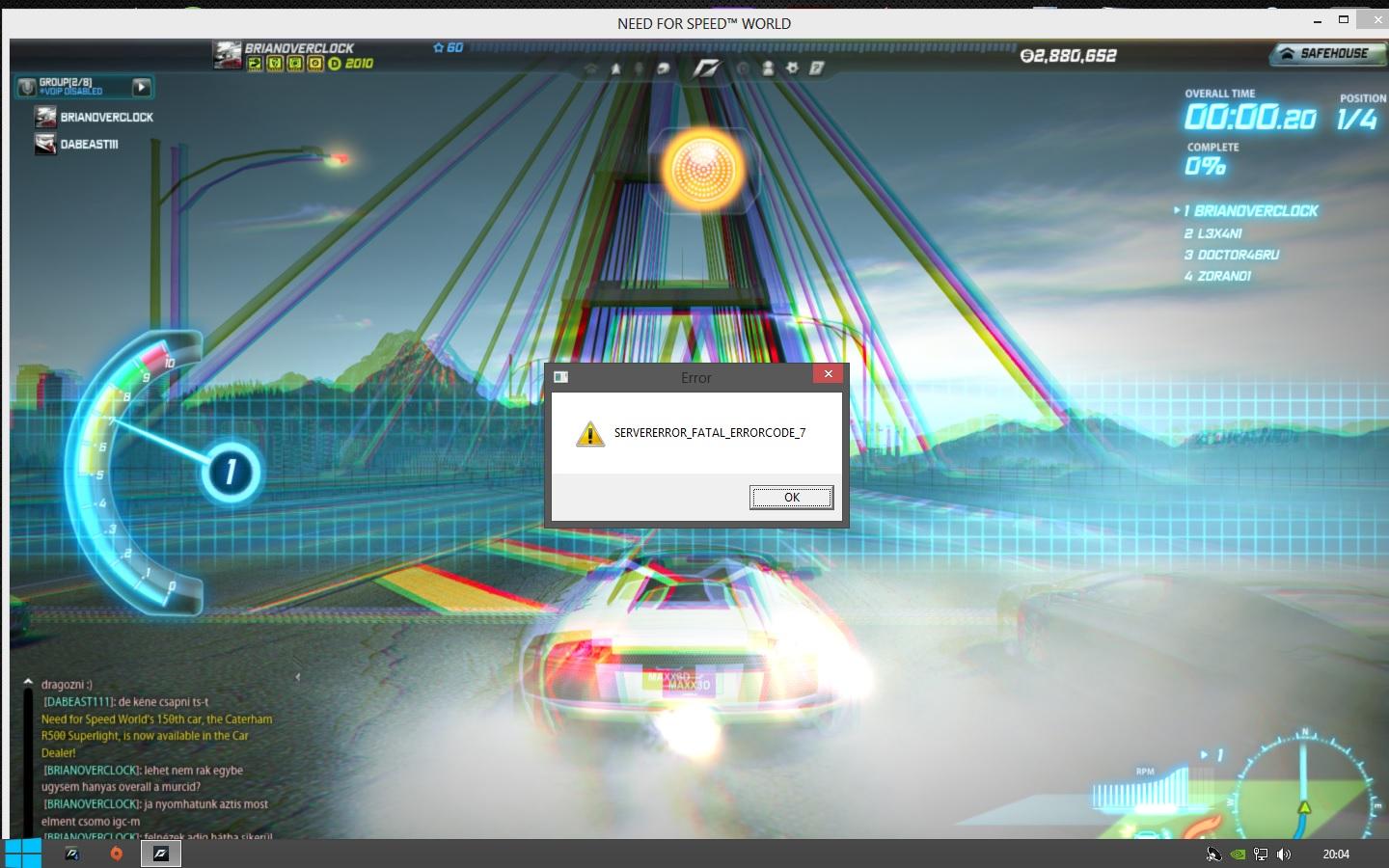1389x868 pixels.
Task: Select racer L3X4NI in standings
Action: (1213, 233)
